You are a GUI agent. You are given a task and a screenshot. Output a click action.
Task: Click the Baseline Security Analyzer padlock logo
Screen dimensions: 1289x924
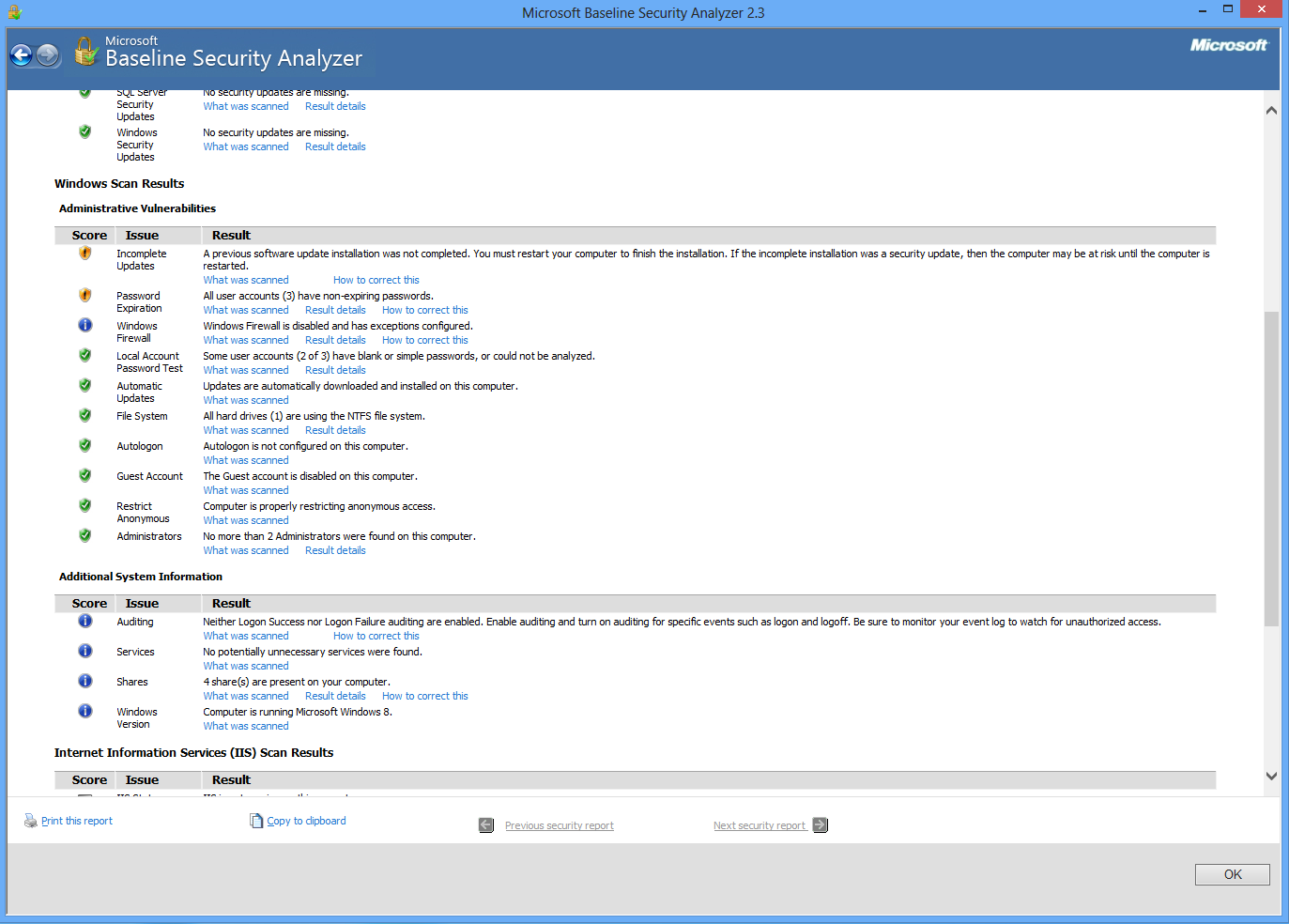tap(86, 52)
